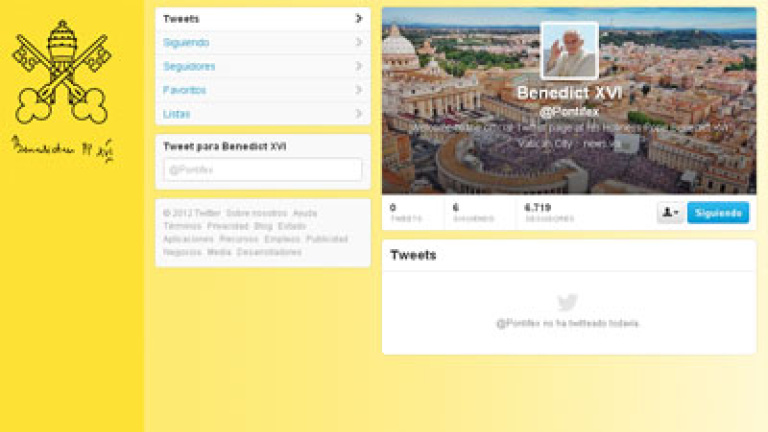
Task: Toggle the blue Siguiendo follow button
Action: click(718, 213)
